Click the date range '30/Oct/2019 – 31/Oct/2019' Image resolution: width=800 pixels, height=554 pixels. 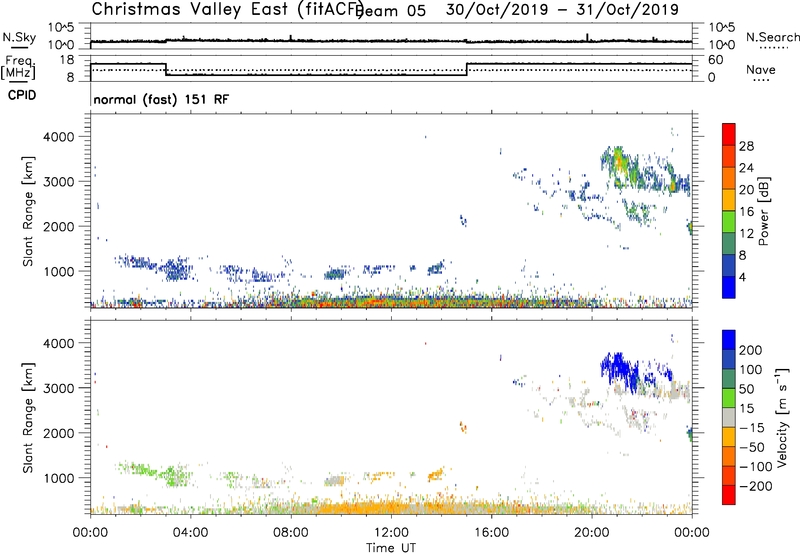click(x=562, y=9)
